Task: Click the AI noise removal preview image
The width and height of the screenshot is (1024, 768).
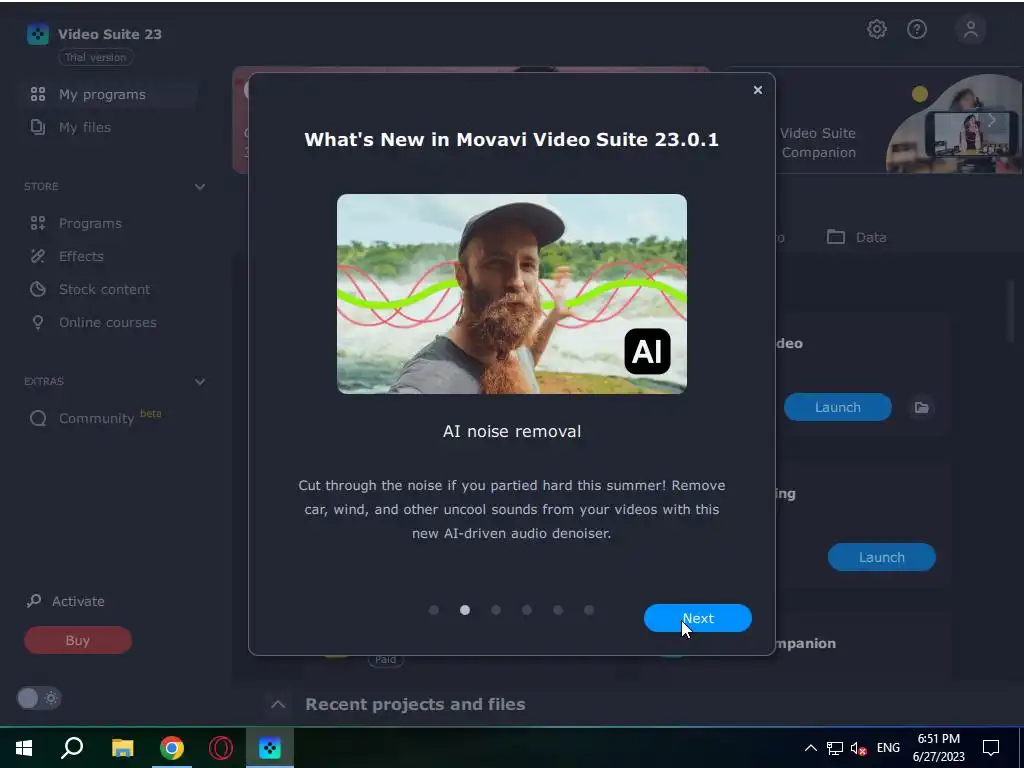Action: pyautogui.click(x=511, y=294)
